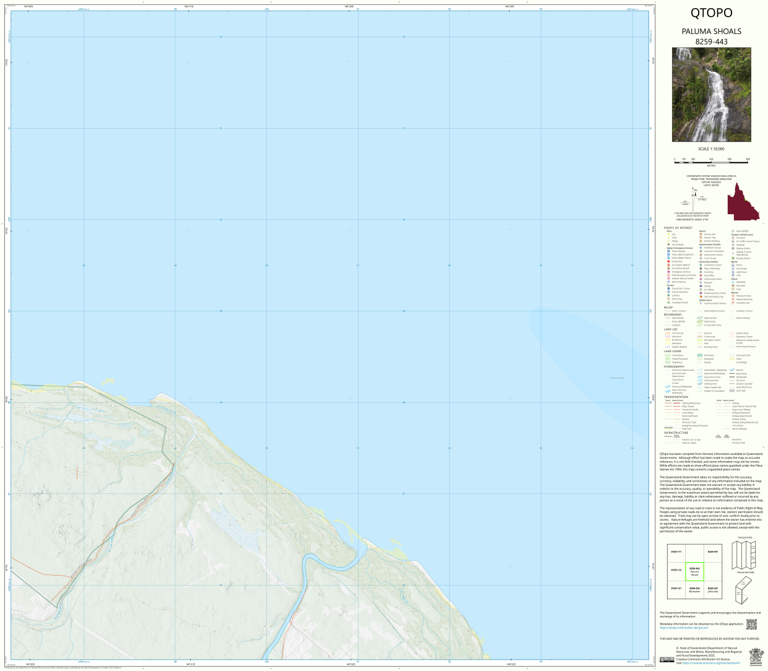Image resolution: width=768 pixels, height=671 pixels.
Task: Click the sheet number 8259-443 under the title
Action: [711, 42]
